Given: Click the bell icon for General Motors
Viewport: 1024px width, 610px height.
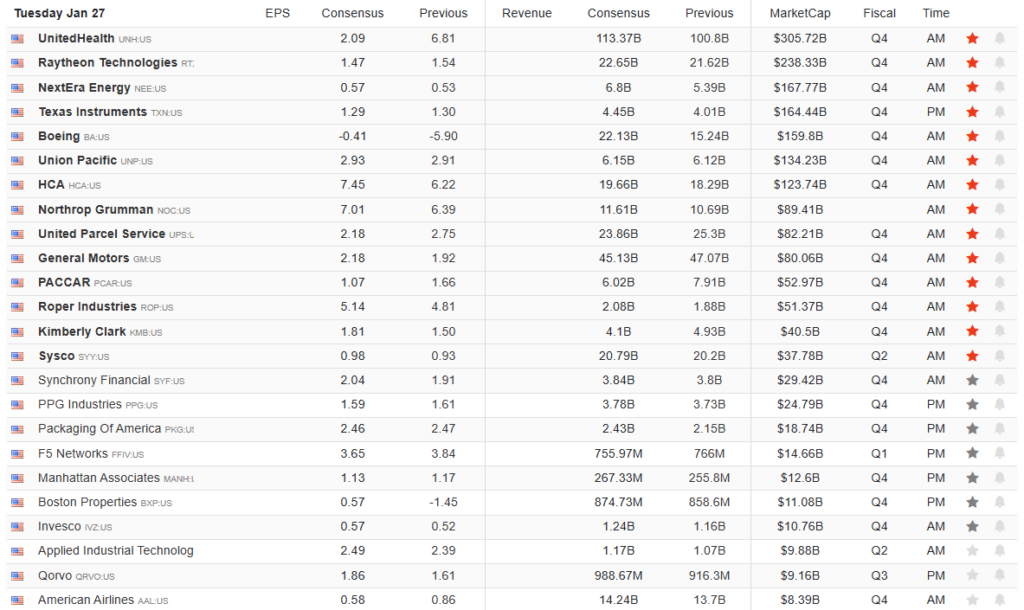Looking at the screenshot, I should coord(999,258).
